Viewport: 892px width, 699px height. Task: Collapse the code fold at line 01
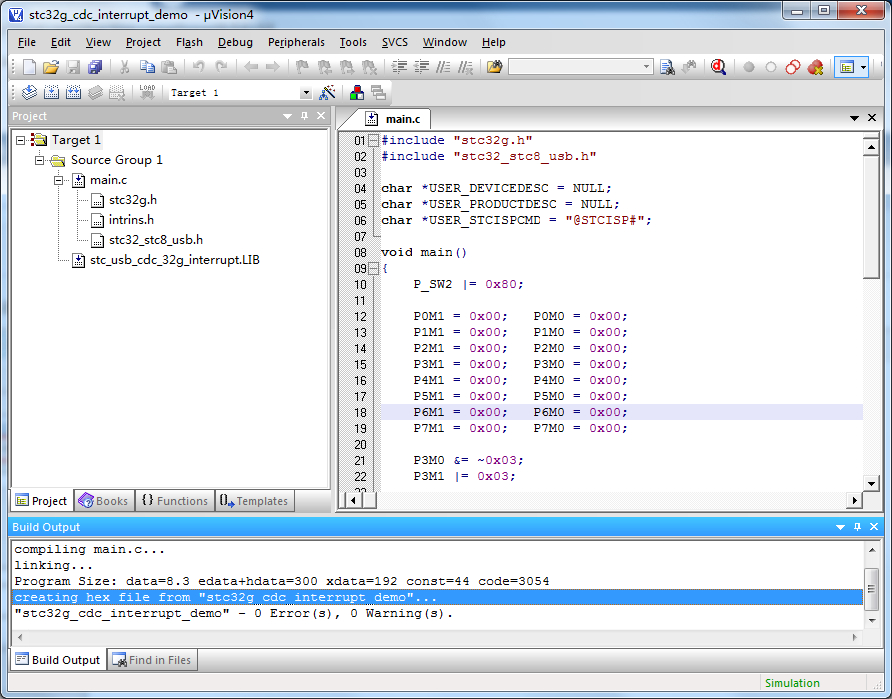click(x=373, y=140)
